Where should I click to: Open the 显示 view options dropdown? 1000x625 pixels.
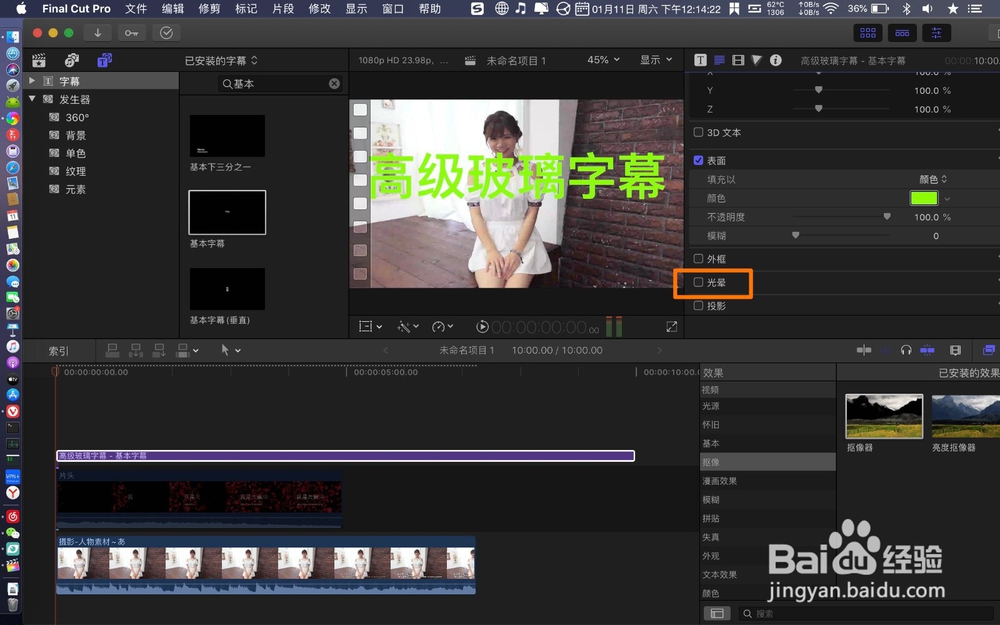(x=656, y=60)
